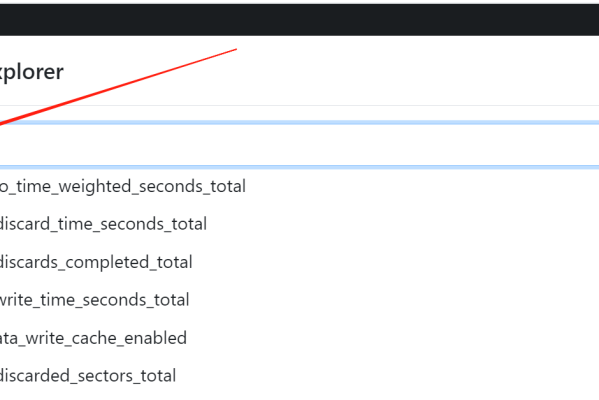Click the dark top navigation bar
Viewport: 599px width, 400px height.
point(300,20)
